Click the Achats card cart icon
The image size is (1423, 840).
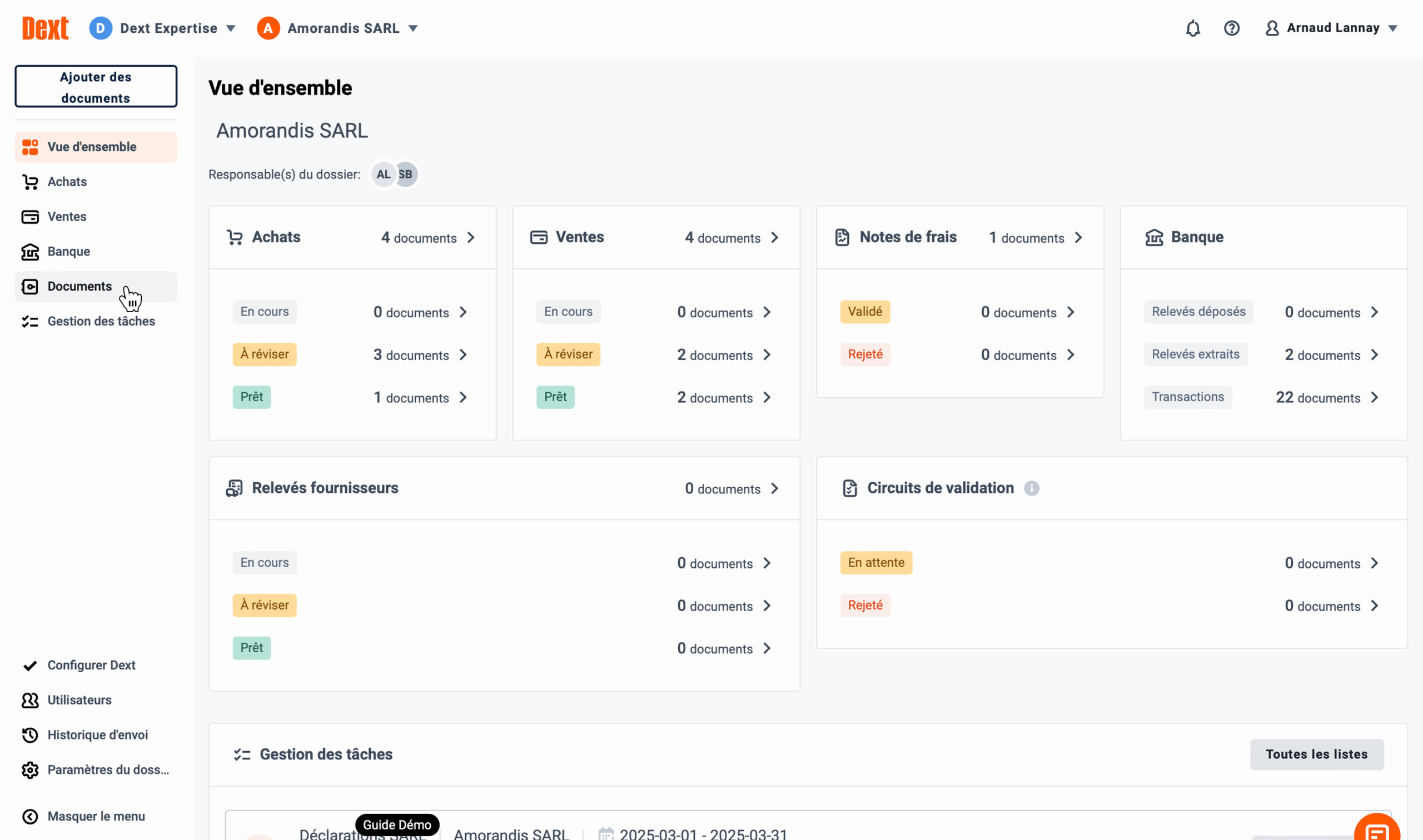coord(235,237)
